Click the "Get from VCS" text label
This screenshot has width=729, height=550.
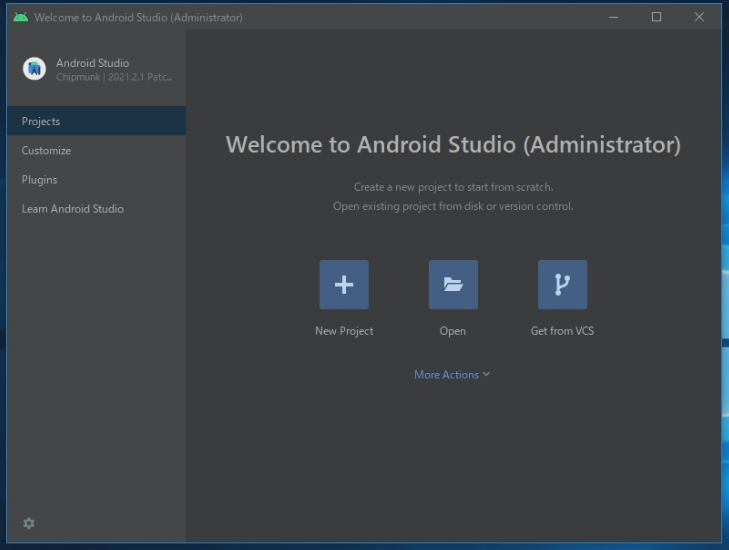(x=562, y=331)
